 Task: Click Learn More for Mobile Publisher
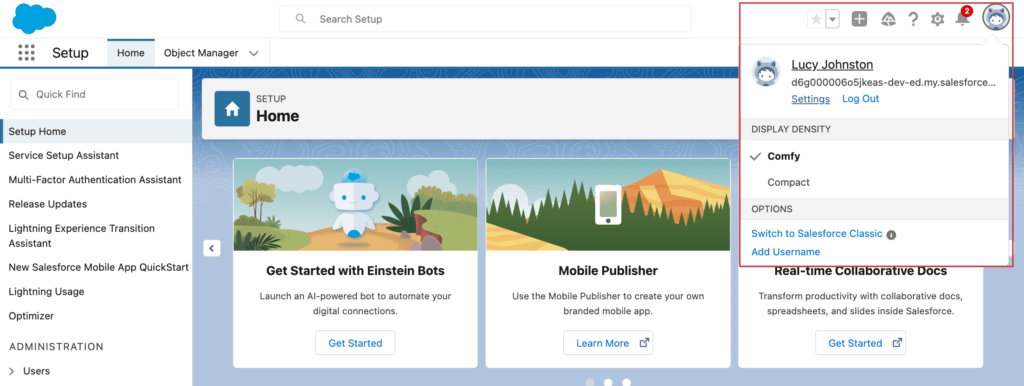coord(608,343)
